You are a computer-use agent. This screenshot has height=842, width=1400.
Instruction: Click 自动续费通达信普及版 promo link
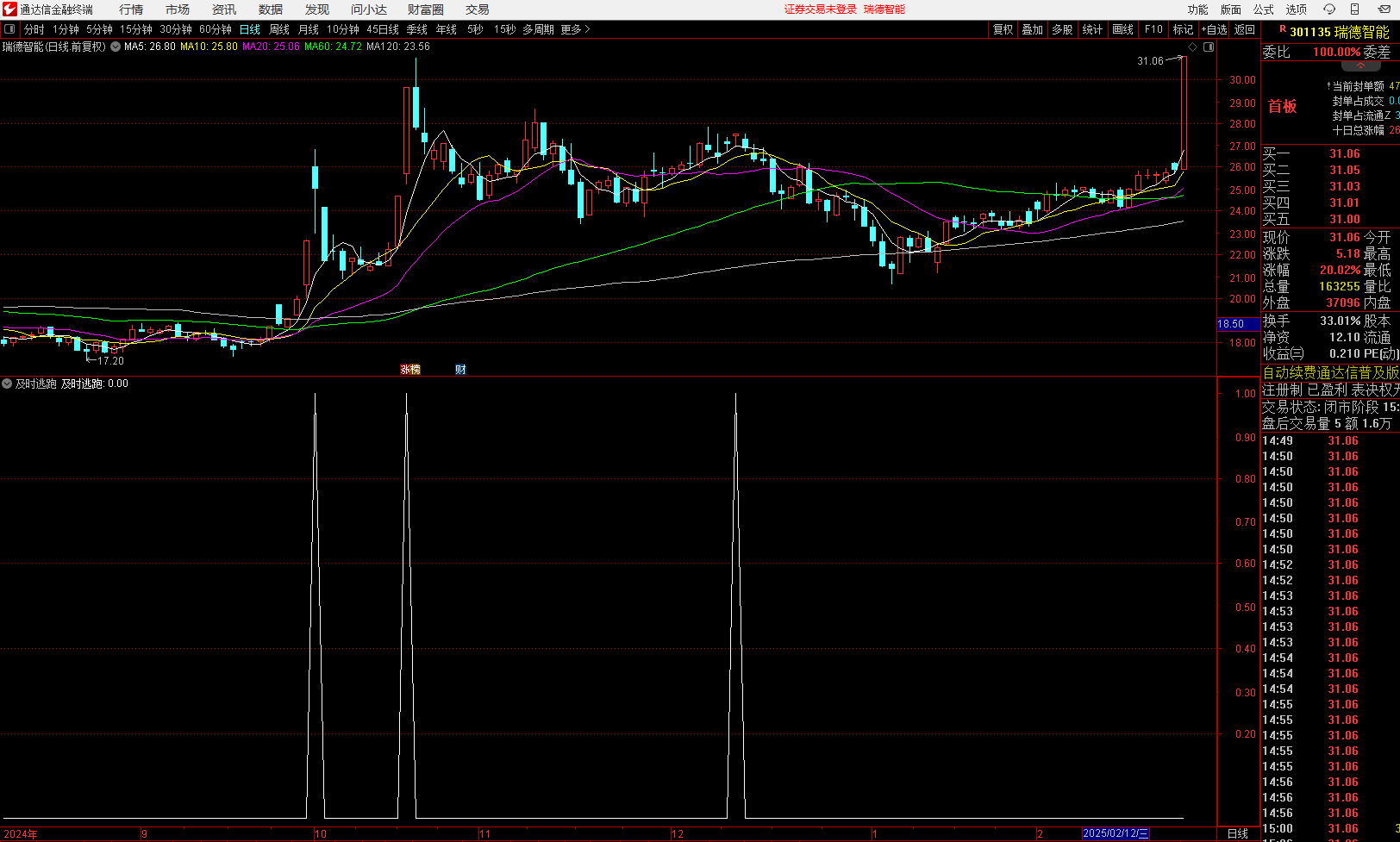click(1331, 372)
